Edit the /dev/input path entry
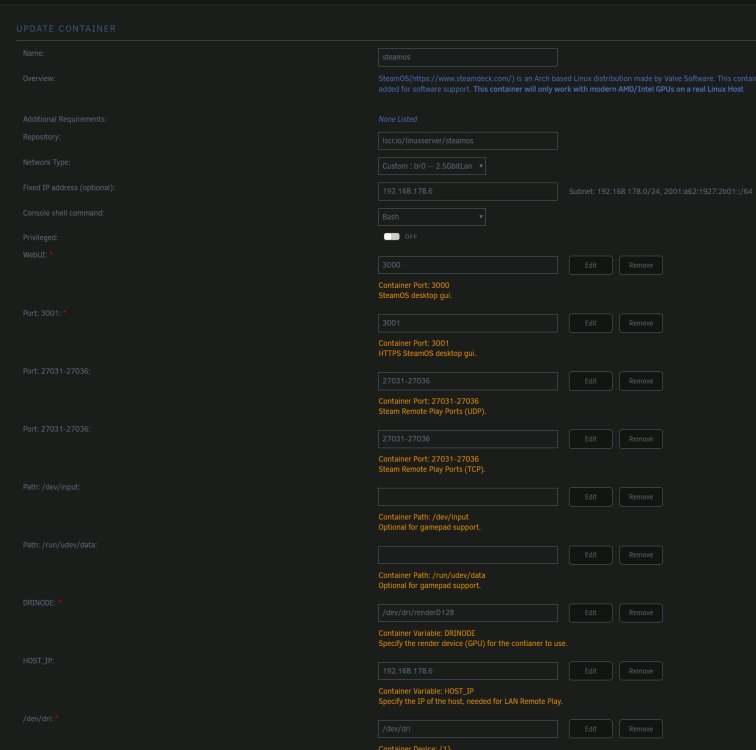The height and width of the screenshot is (750, 756). point(591,497)
